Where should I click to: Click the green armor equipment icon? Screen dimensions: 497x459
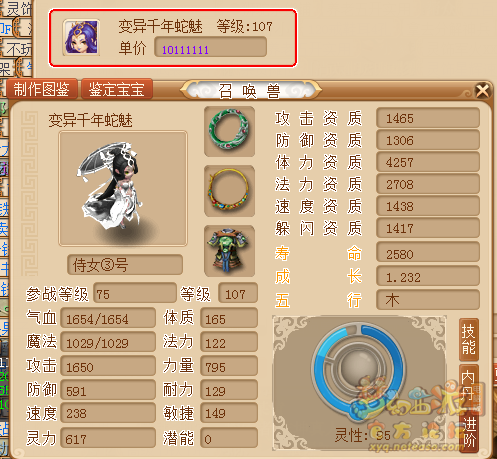229,251
